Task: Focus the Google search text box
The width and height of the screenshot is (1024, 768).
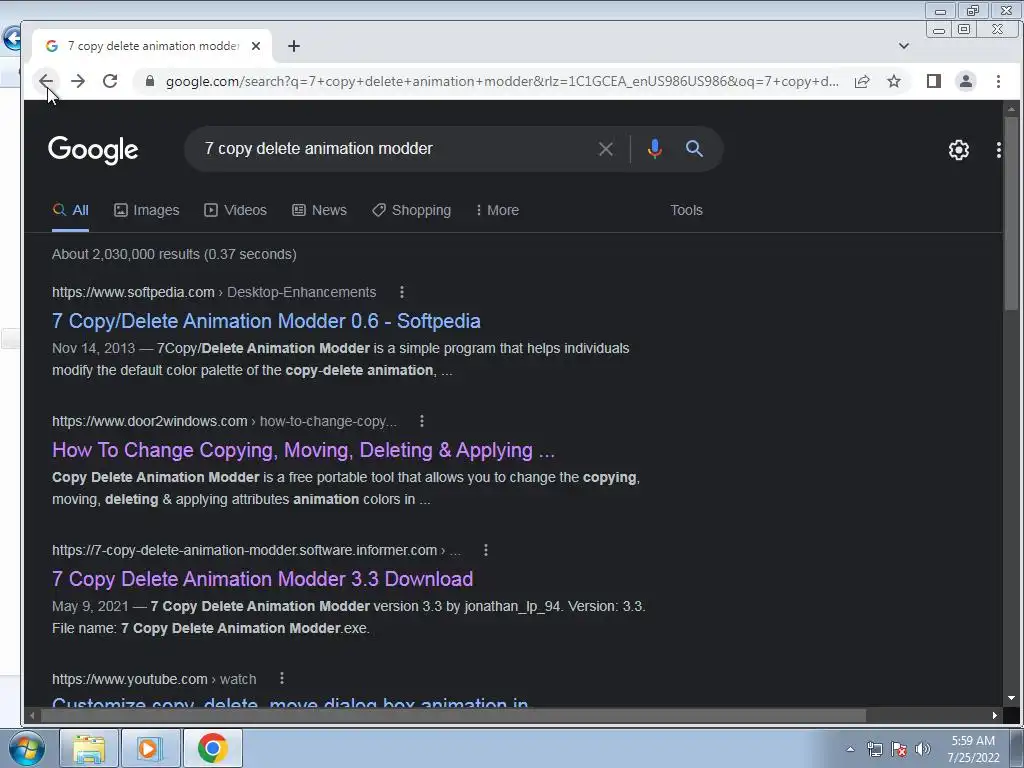Action: (392, 149)
